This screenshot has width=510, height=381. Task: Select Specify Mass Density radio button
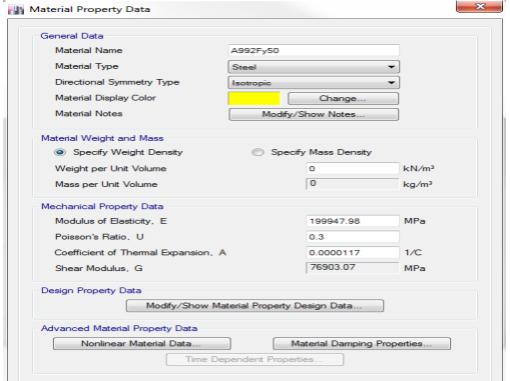click(x=258, y=153)
